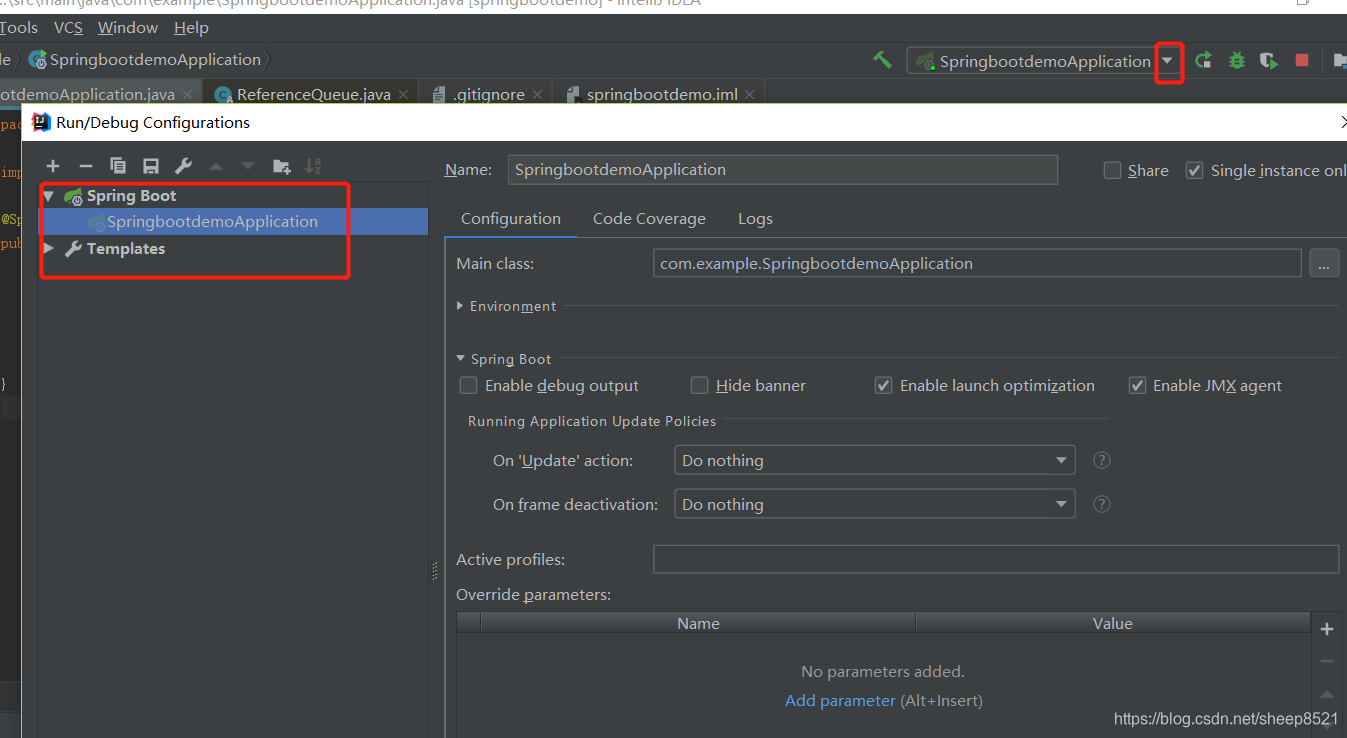This screenshot has height=738, width=1347.
Task: Click the class icon in breadcrumb SpringbootdemoApplication
Action: click(x=38, y=60)
